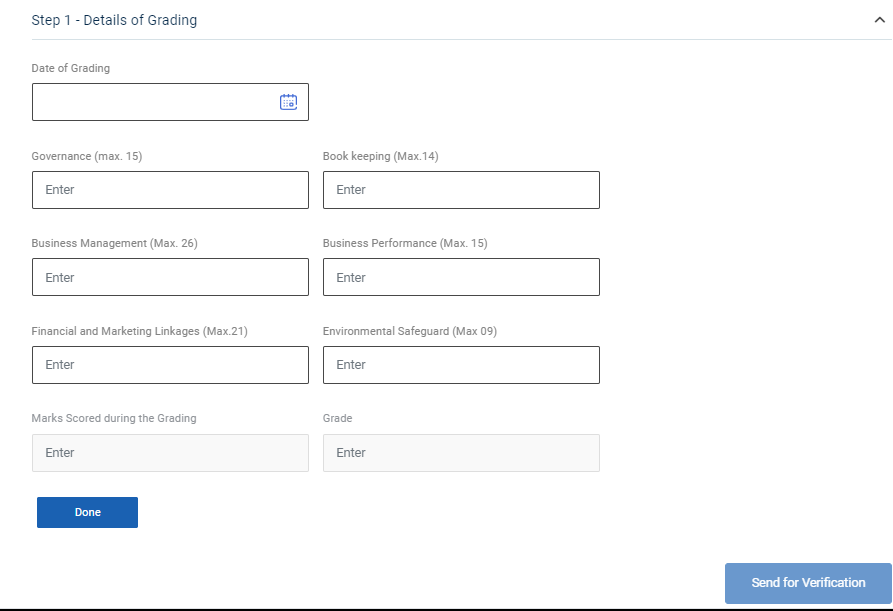Click into the Governance score field
Image resolution: width=893 pixels, height=611 pixels.
point(170,190)
